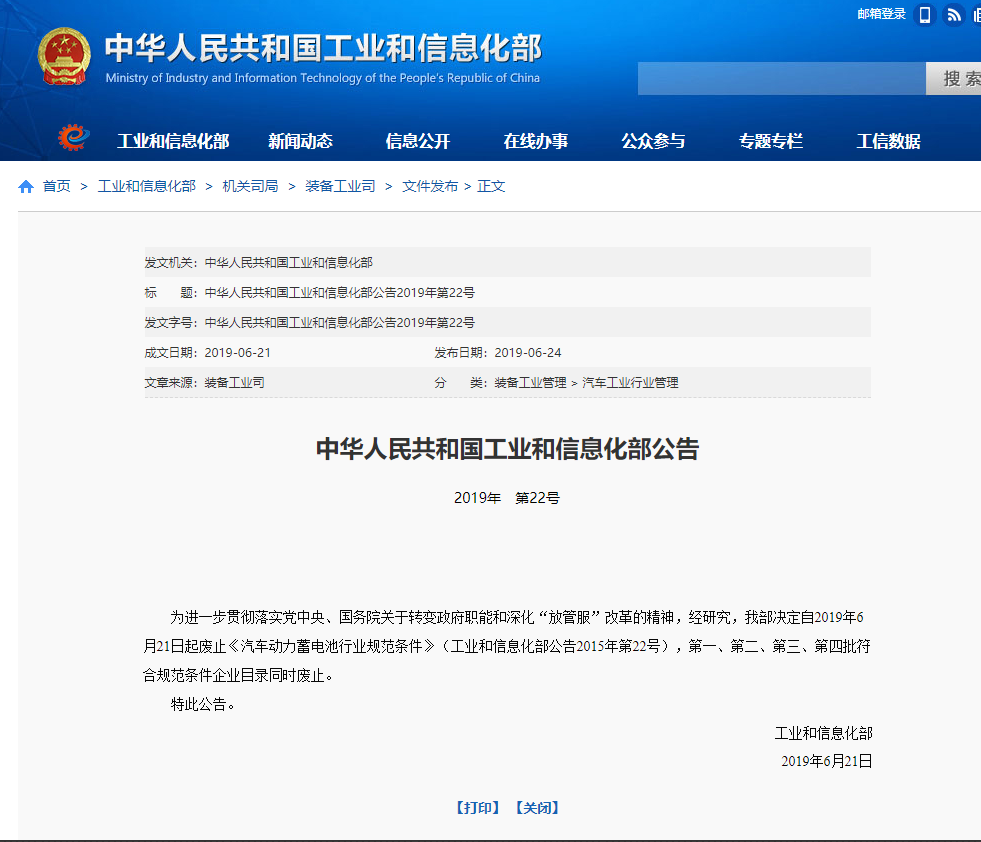Go to 装备工业司 in the breadcrumb

[x=340, y=186]
